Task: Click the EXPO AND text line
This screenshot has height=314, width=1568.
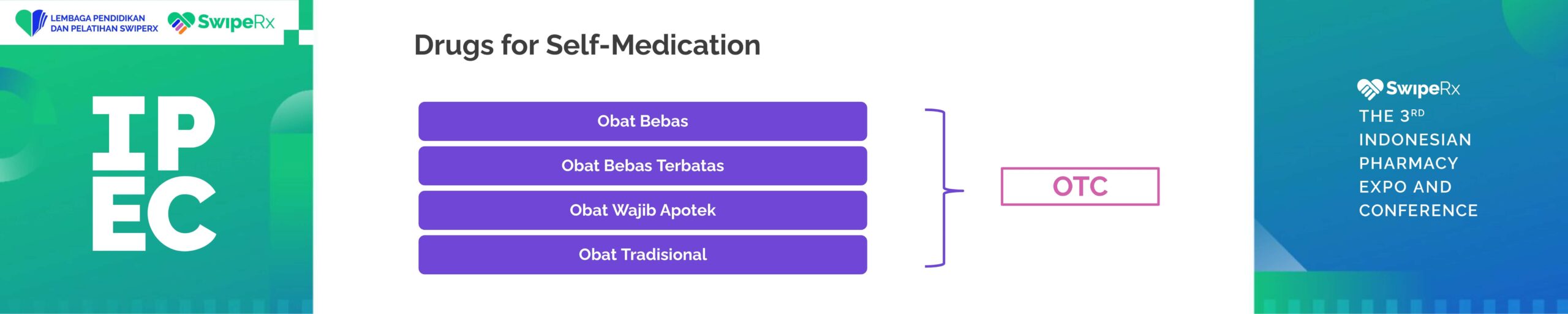Action: click(x=1405, y=186)
